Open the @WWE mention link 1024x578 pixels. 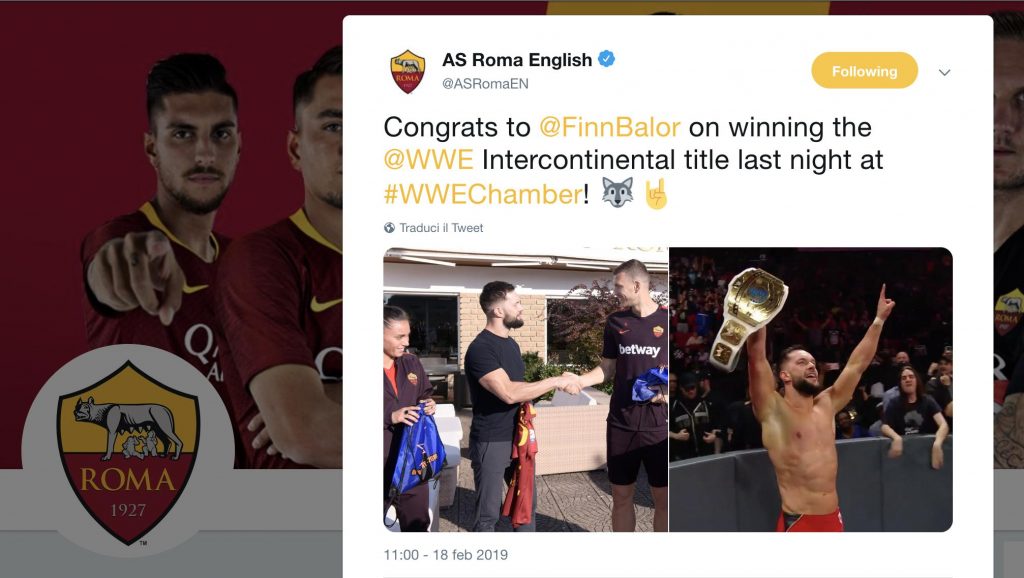click(x=428, y=160)
